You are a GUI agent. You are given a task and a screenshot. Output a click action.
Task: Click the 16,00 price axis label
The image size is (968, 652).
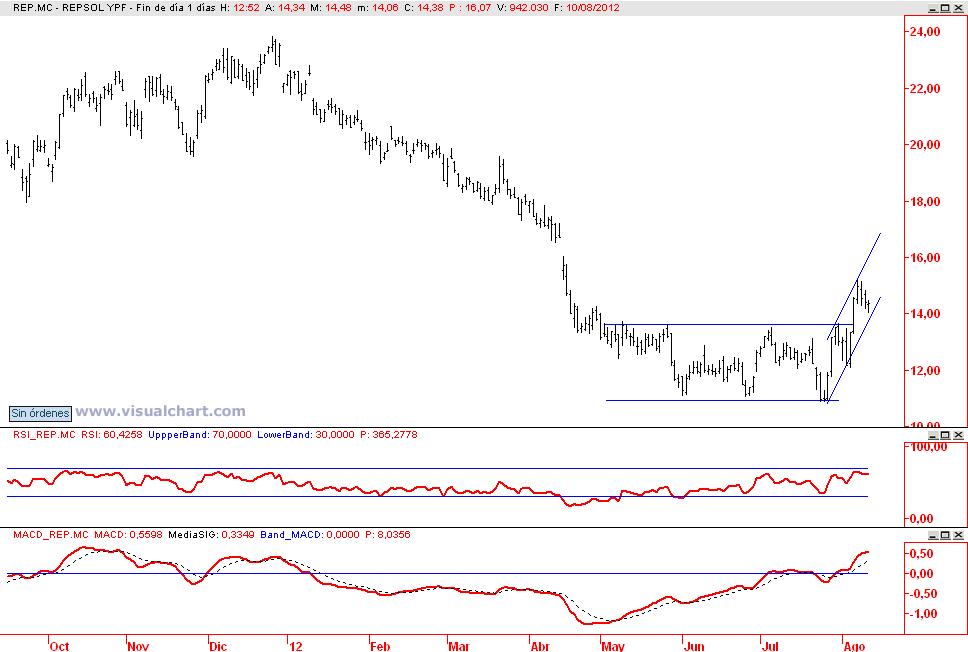tap(925, 258)
